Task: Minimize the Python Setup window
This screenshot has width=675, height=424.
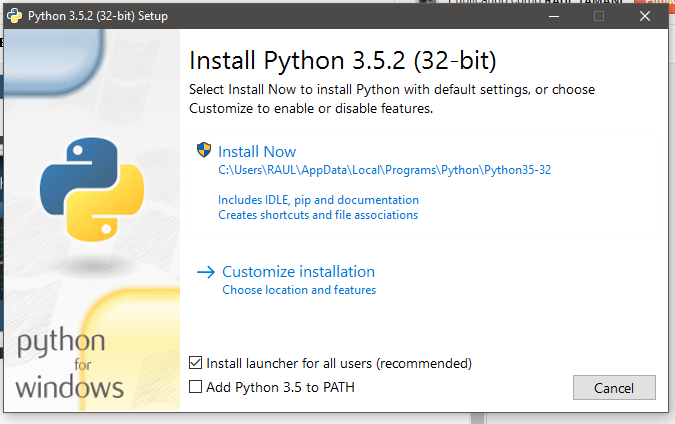Action: [x=554, y=16]
